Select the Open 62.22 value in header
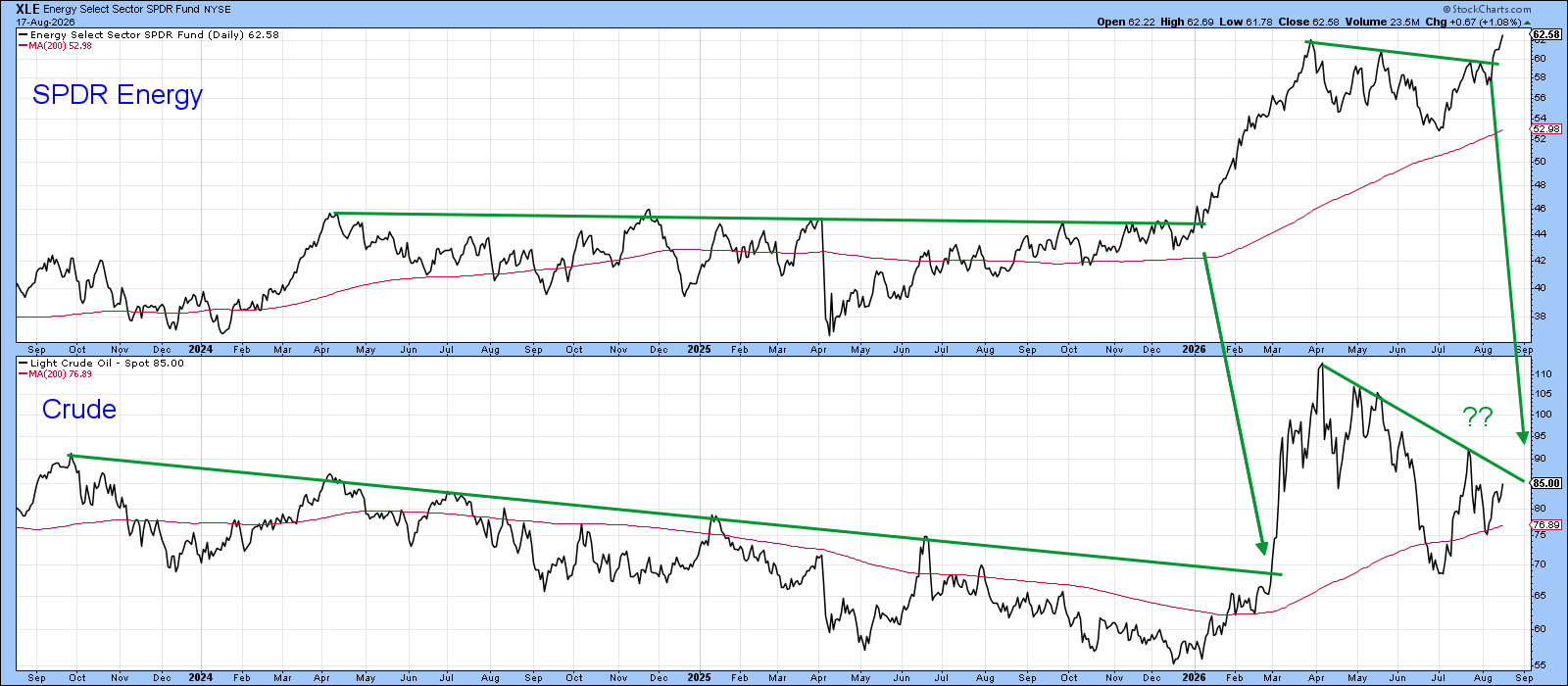1568x686 pixels. pos(1126,22)
